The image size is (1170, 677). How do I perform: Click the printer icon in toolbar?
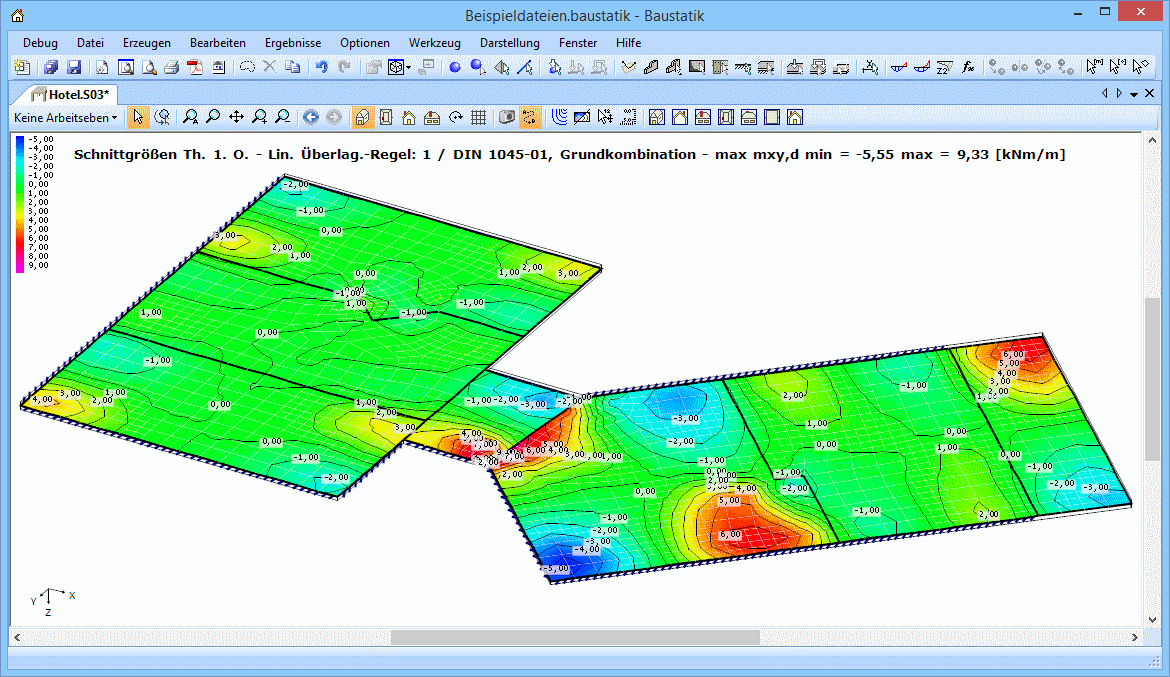pyautogui.click(x=171, y=67)
